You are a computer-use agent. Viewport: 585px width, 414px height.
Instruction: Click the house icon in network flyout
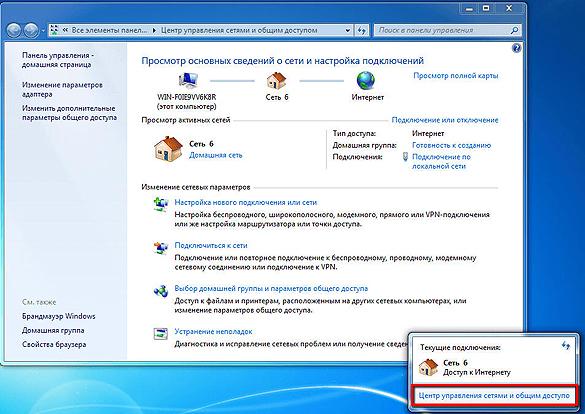[x=428, y=367]
